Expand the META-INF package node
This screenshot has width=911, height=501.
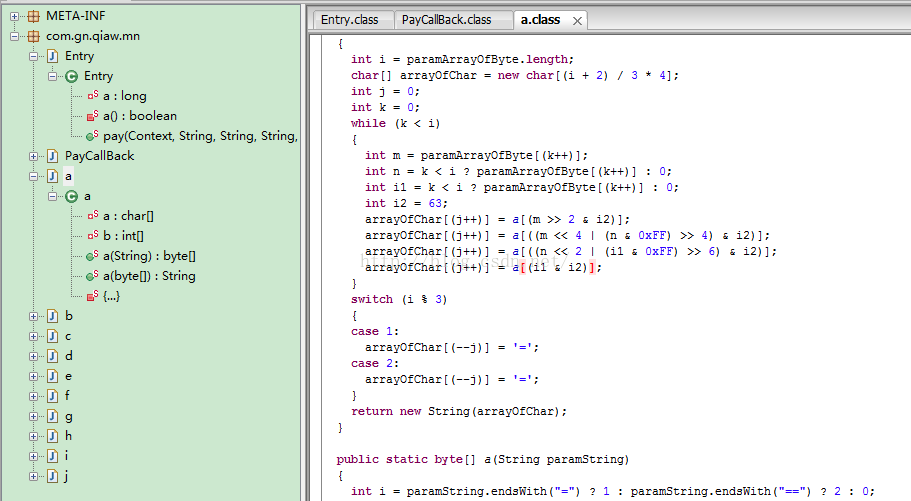pyautogui.click(x=15, y=16)
